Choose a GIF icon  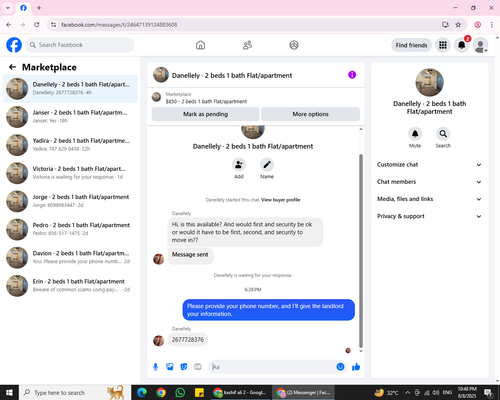click(198, 367)
